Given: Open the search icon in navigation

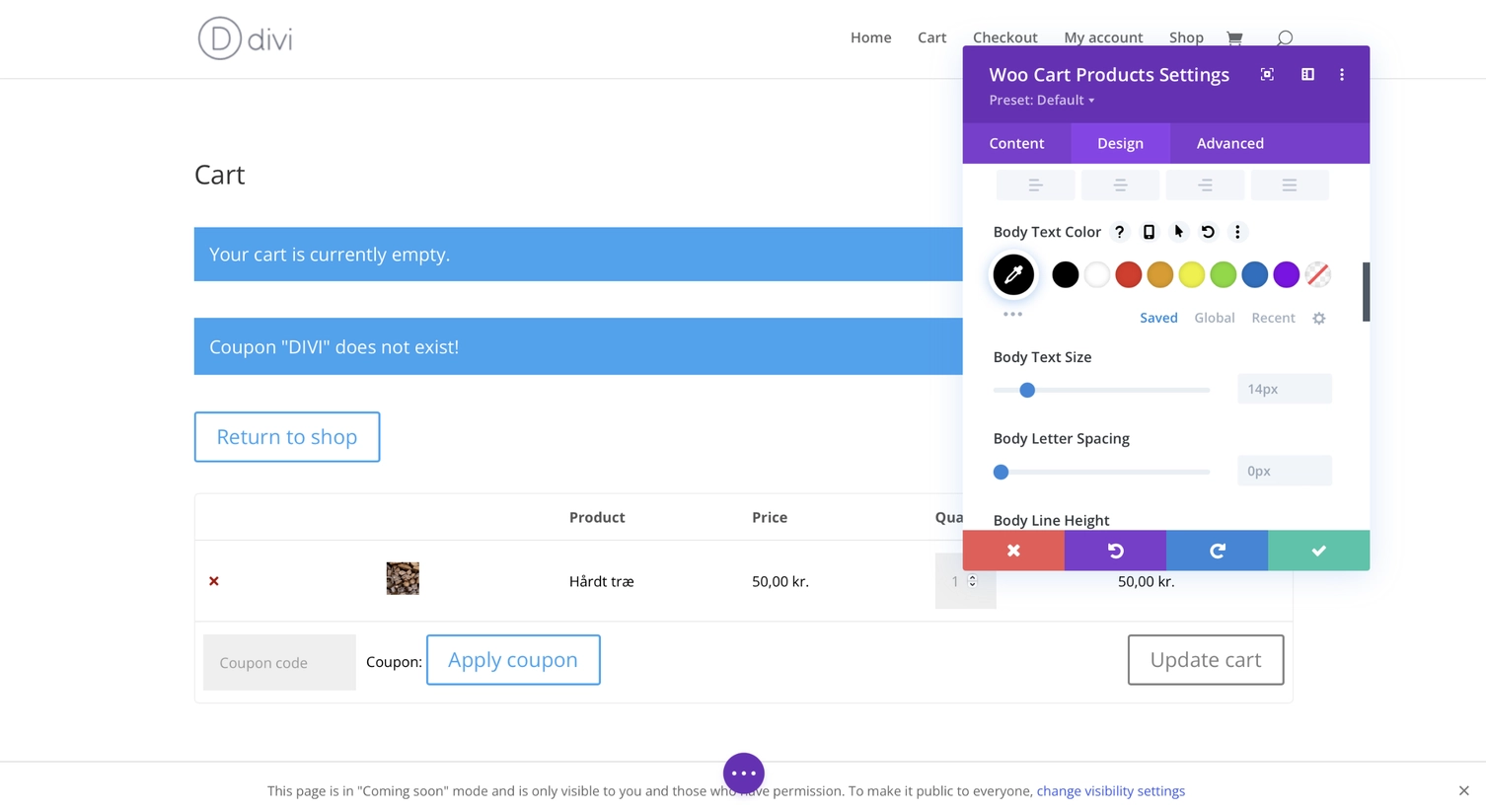Looking at the screenshot, I should [x=1284, y=38].
